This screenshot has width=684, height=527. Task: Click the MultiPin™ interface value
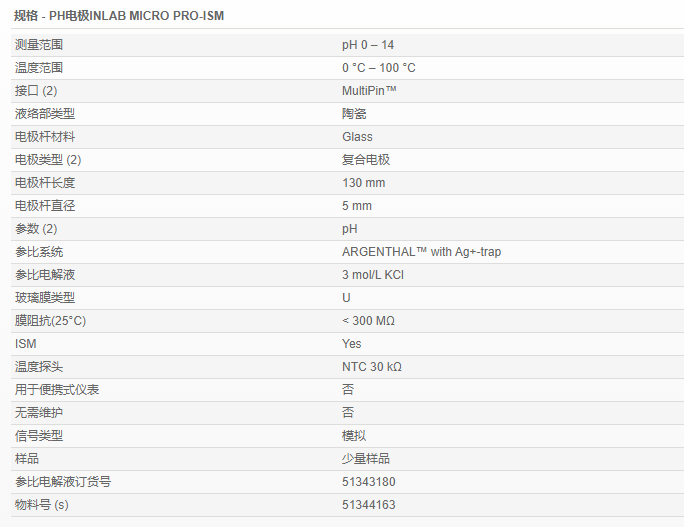point(369,91)
